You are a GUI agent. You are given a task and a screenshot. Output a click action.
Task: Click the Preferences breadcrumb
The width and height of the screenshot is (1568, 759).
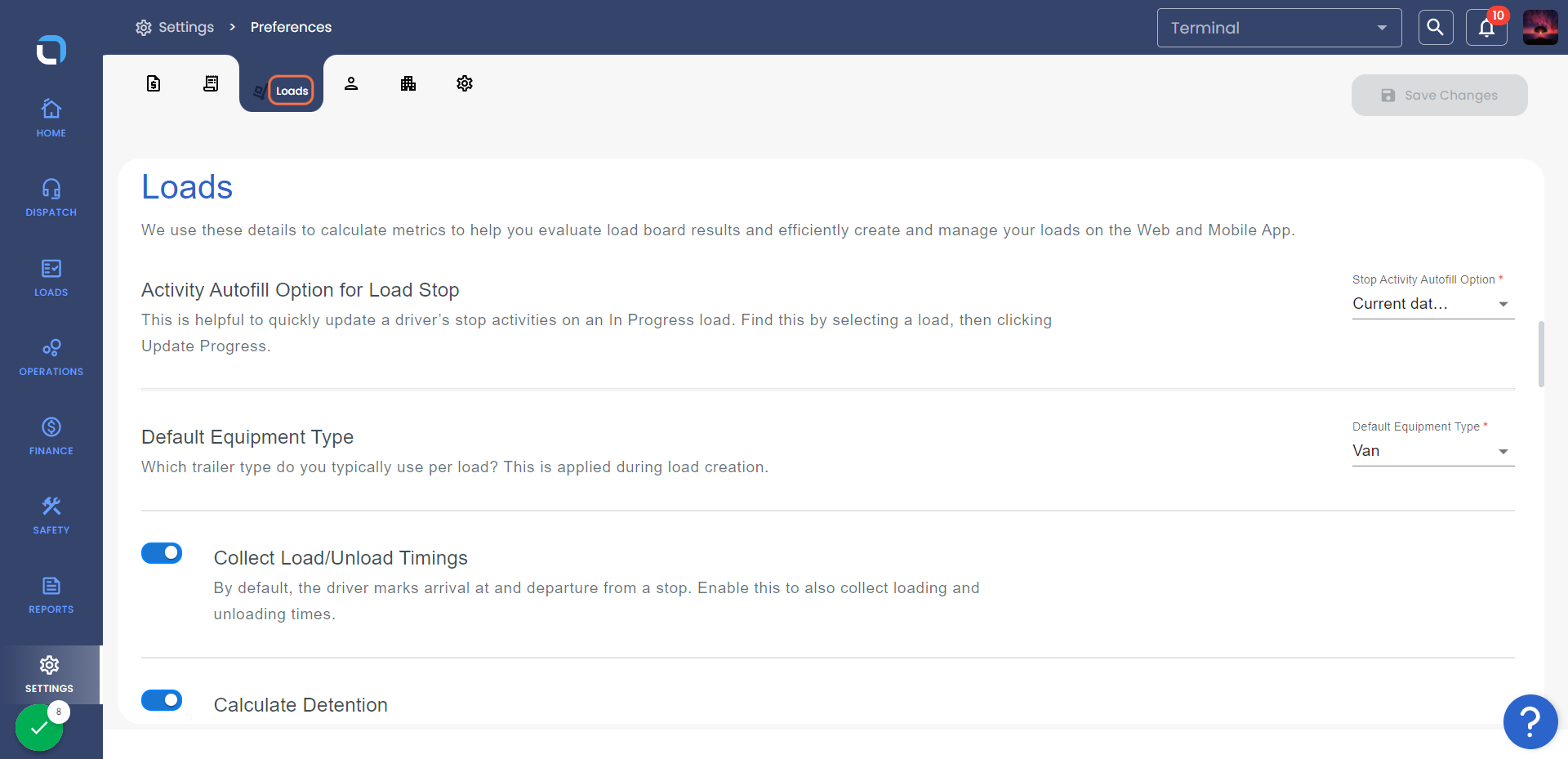291,27
